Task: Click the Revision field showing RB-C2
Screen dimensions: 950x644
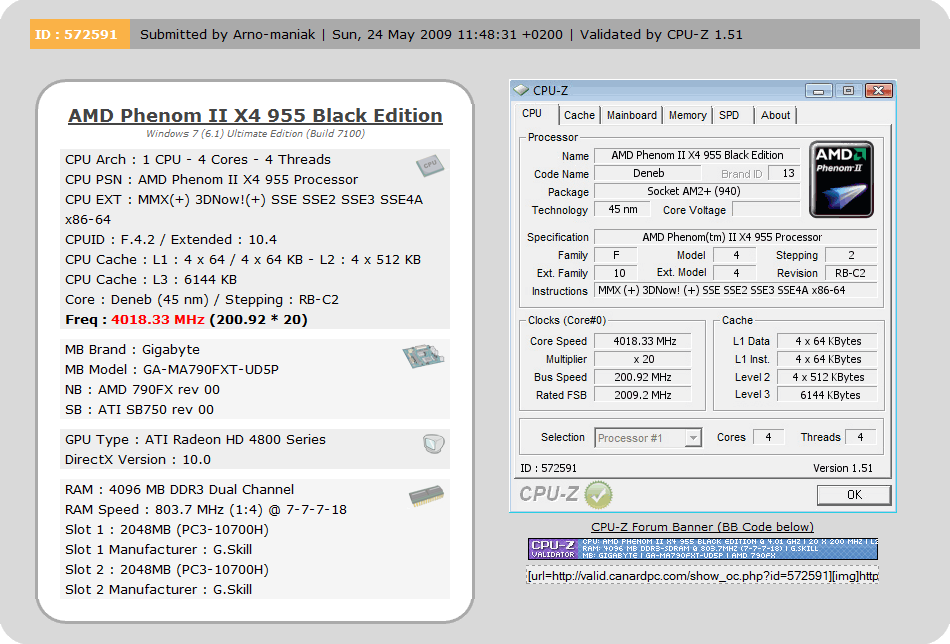Action: [851, 273]
